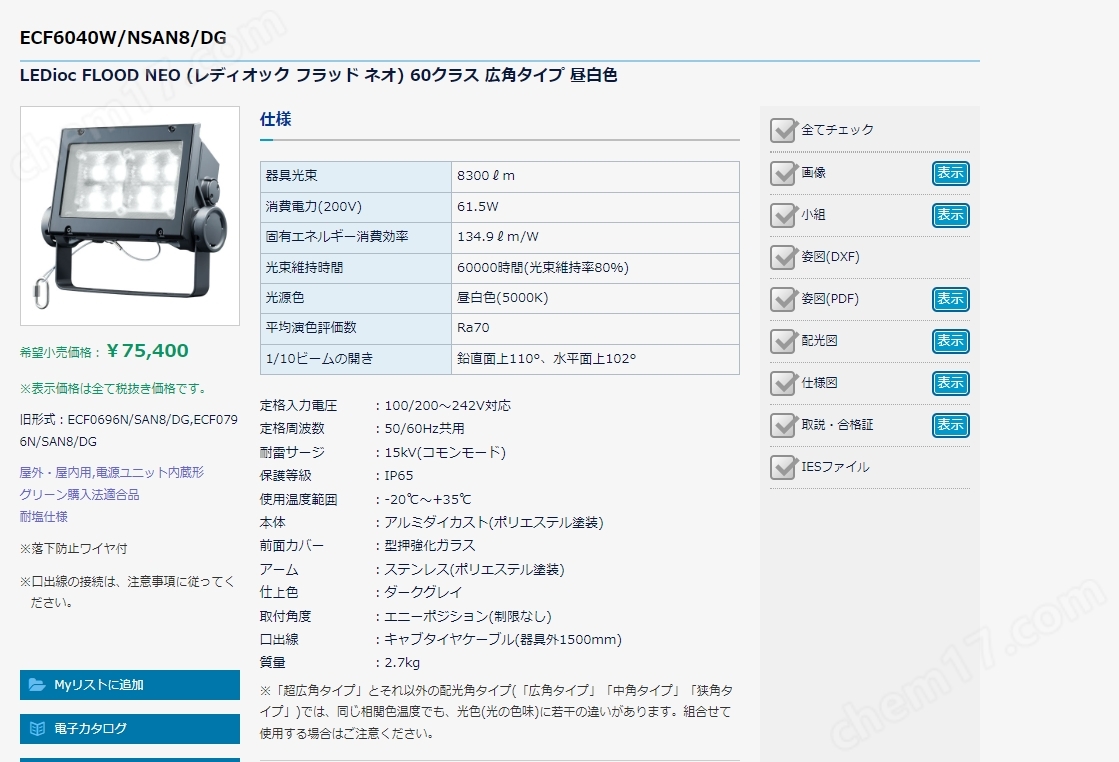Click model number ECF6040W/NSAN8/DG heading

(x=123, y=38)
